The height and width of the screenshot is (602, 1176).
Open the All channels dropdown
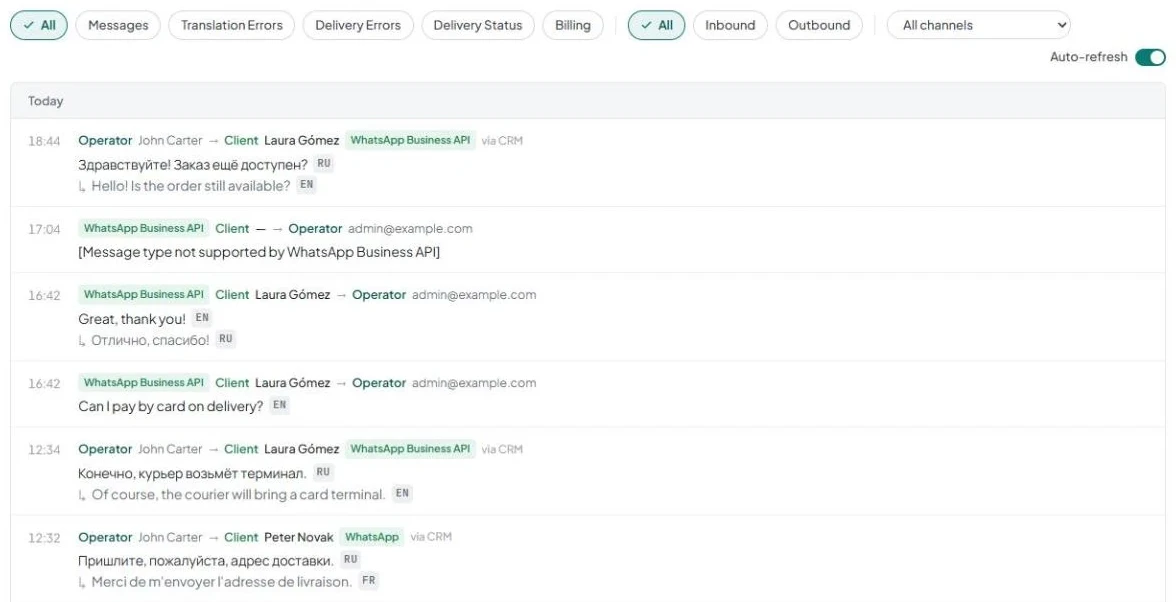[979, 25]
